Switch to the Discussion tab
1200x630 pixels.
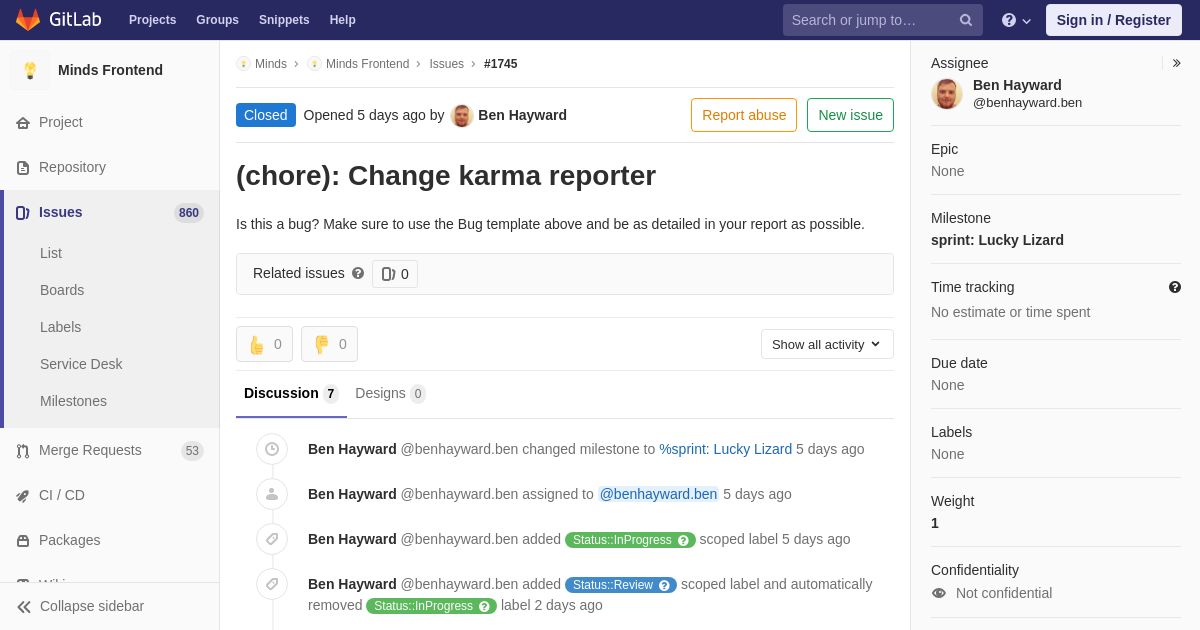point(291,394)
